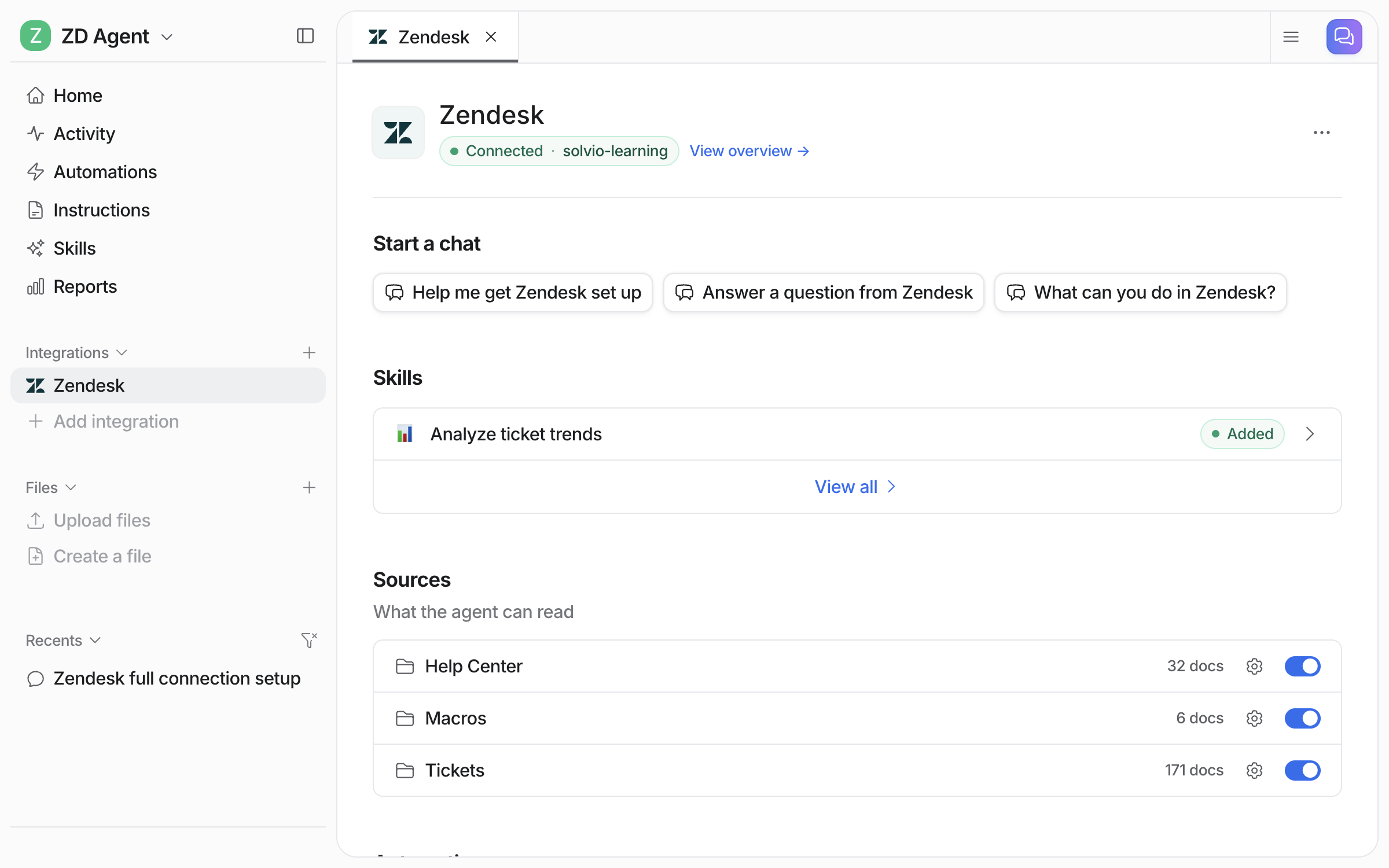Open the hamburger menu in top bar
The height and width of the screenshot is (868, 1389).
tap(1291, 37)
